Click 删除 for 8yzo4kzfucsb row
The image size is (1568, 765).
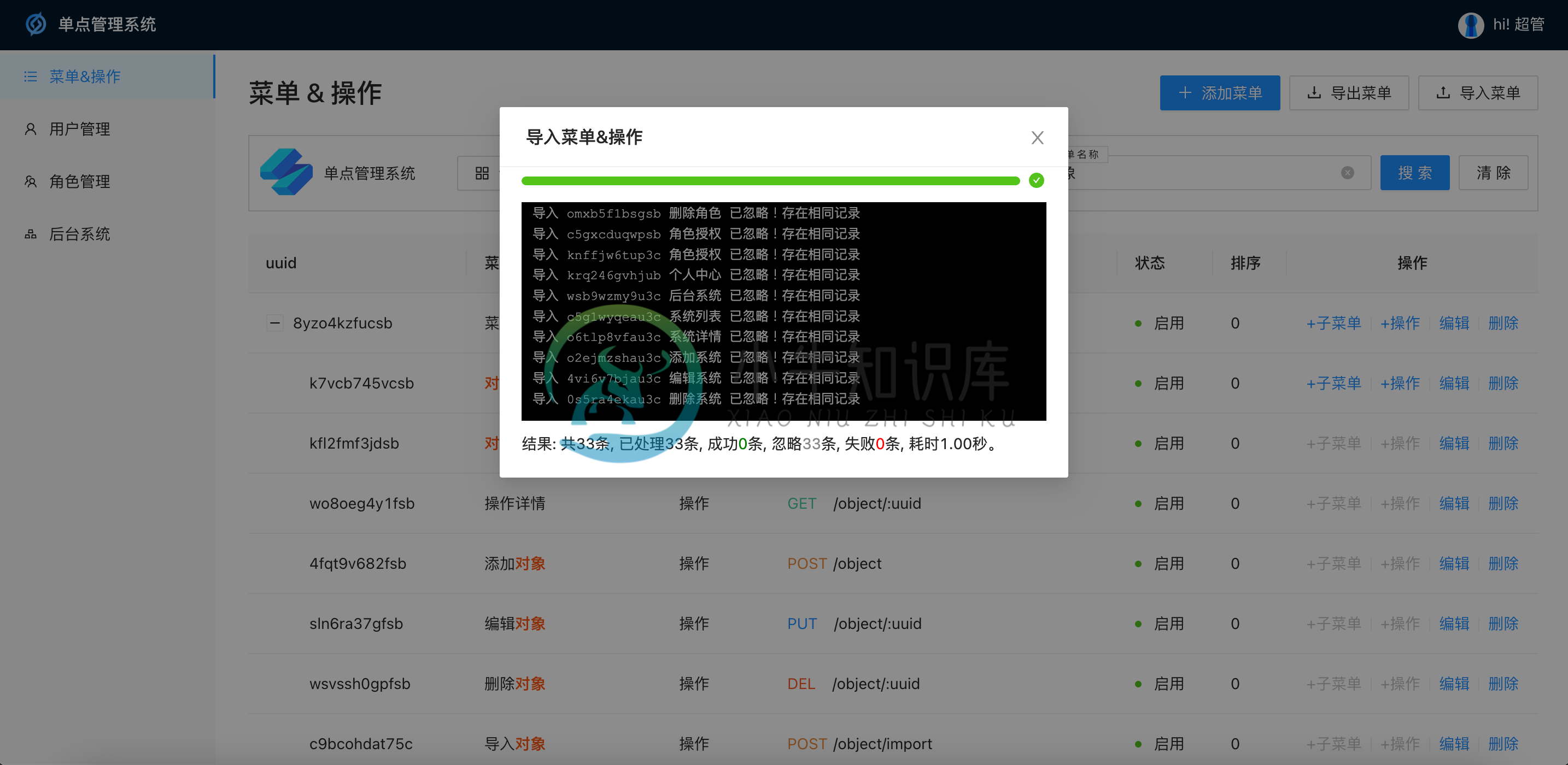pos(1503,323)
